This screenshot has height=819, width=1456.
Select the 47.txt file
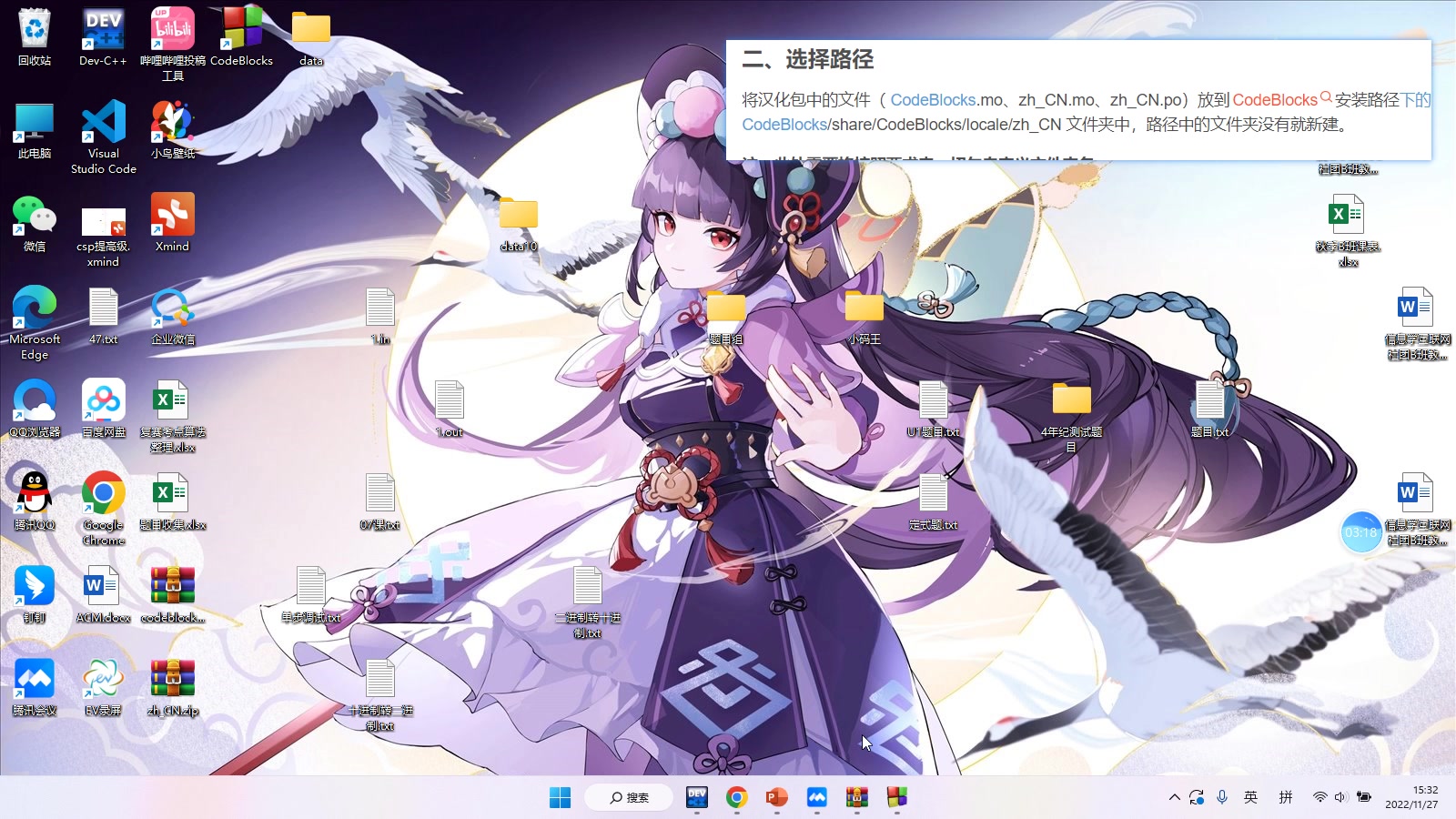[104, 317]
